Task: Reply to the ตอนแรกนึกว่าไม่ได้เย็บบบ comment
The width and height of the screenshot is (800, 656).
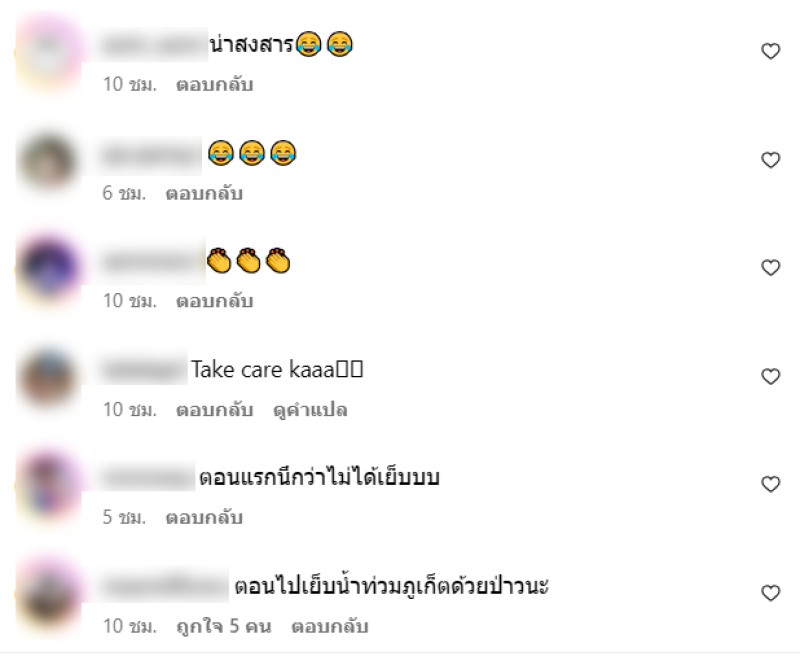Action: tap(204, 517)
